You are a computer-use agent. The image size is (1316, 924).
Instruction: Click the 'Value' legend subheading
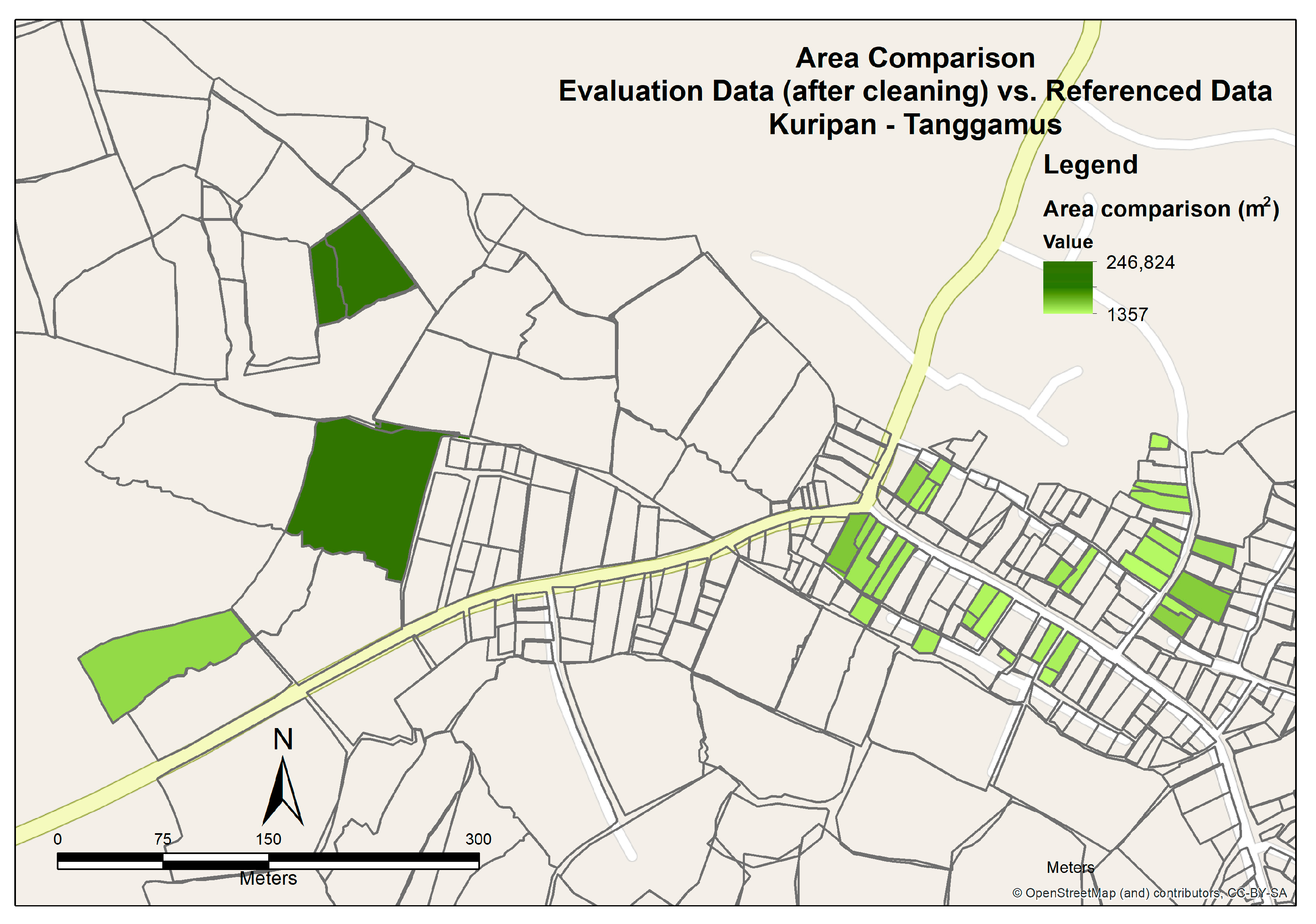click(x=1067, y=242)
